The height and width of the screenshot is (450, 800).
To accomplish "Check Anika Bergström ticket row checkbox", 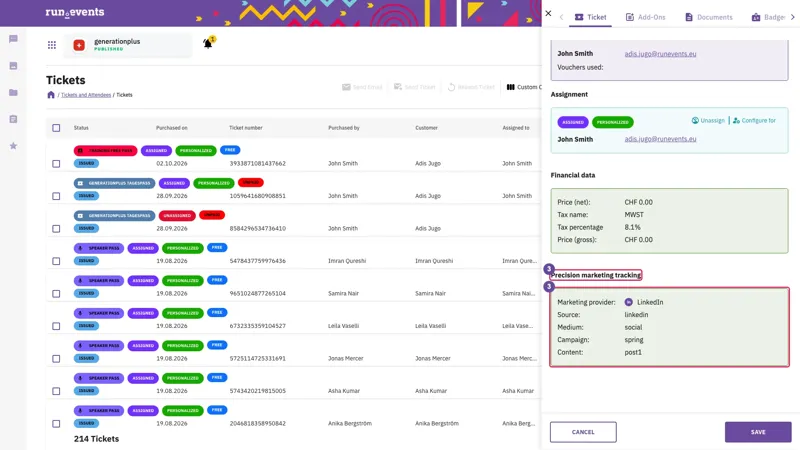I will (56, 423).
